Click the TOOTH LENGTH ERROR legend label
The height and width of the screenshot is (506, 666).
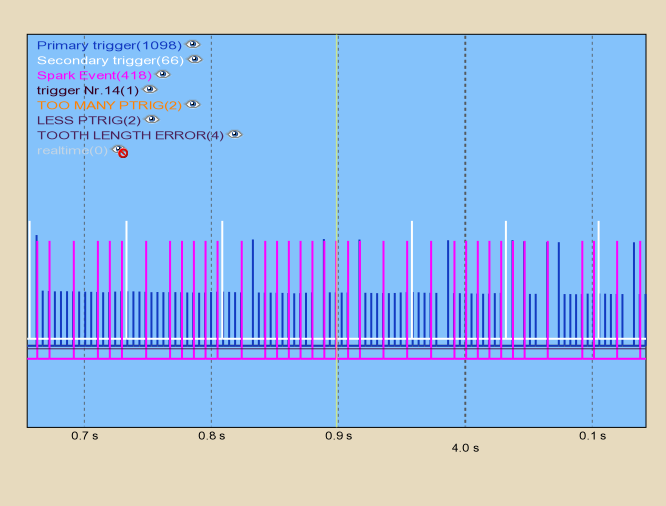click(x=130, y=135)
